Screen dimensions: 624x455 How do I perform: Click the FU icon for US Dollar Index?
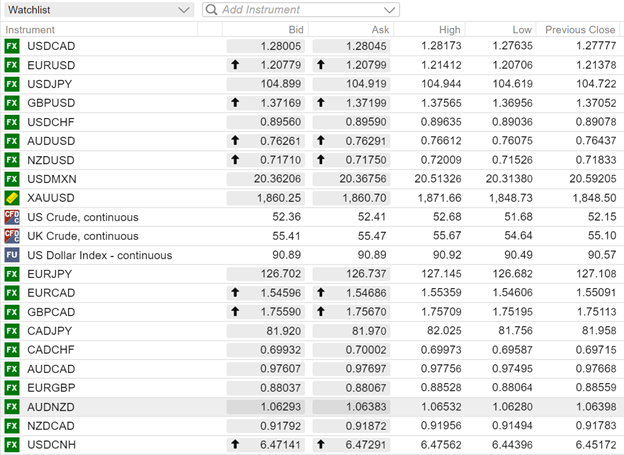12,255
